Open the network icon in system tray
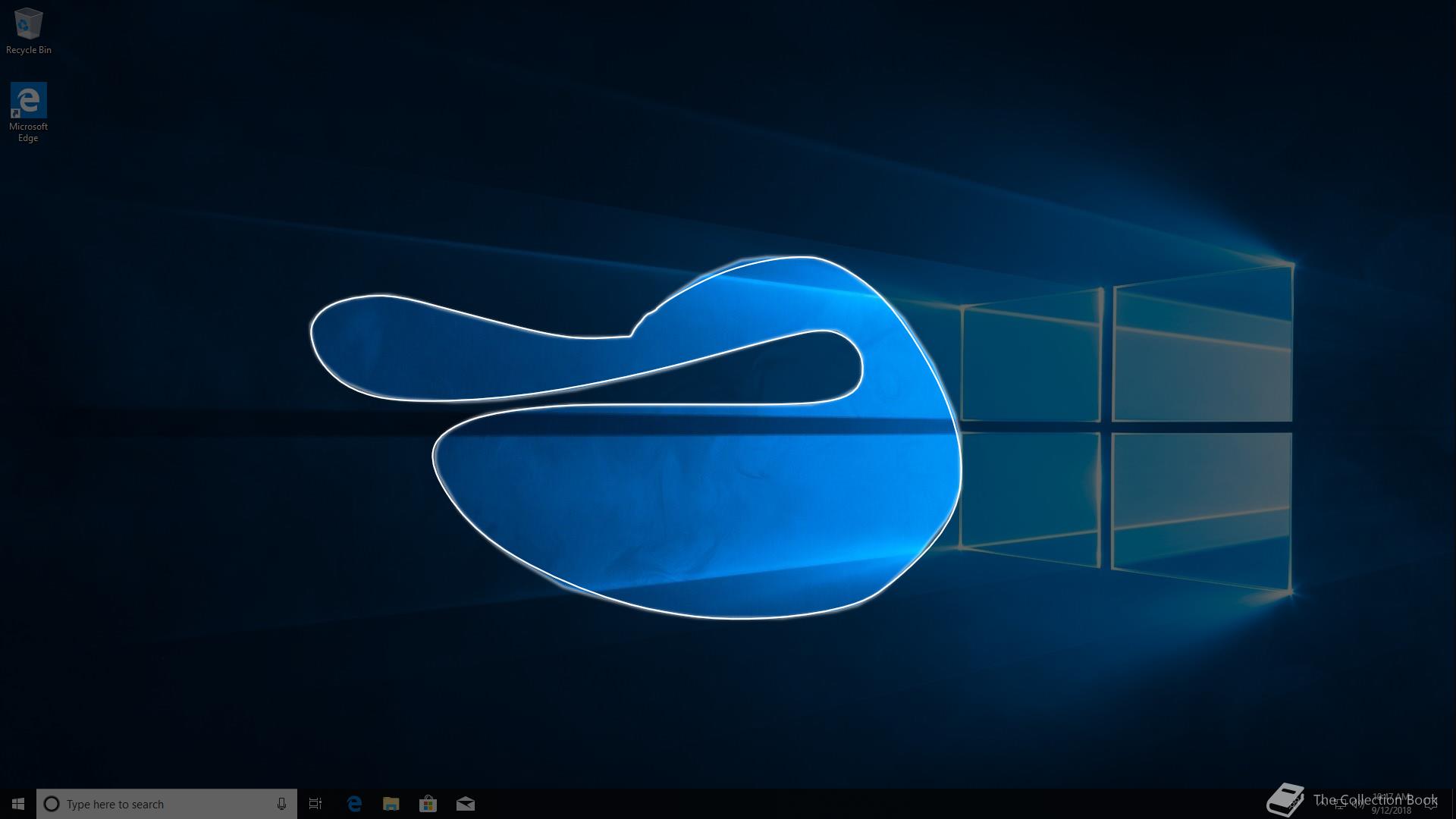 click(1339, 805)
